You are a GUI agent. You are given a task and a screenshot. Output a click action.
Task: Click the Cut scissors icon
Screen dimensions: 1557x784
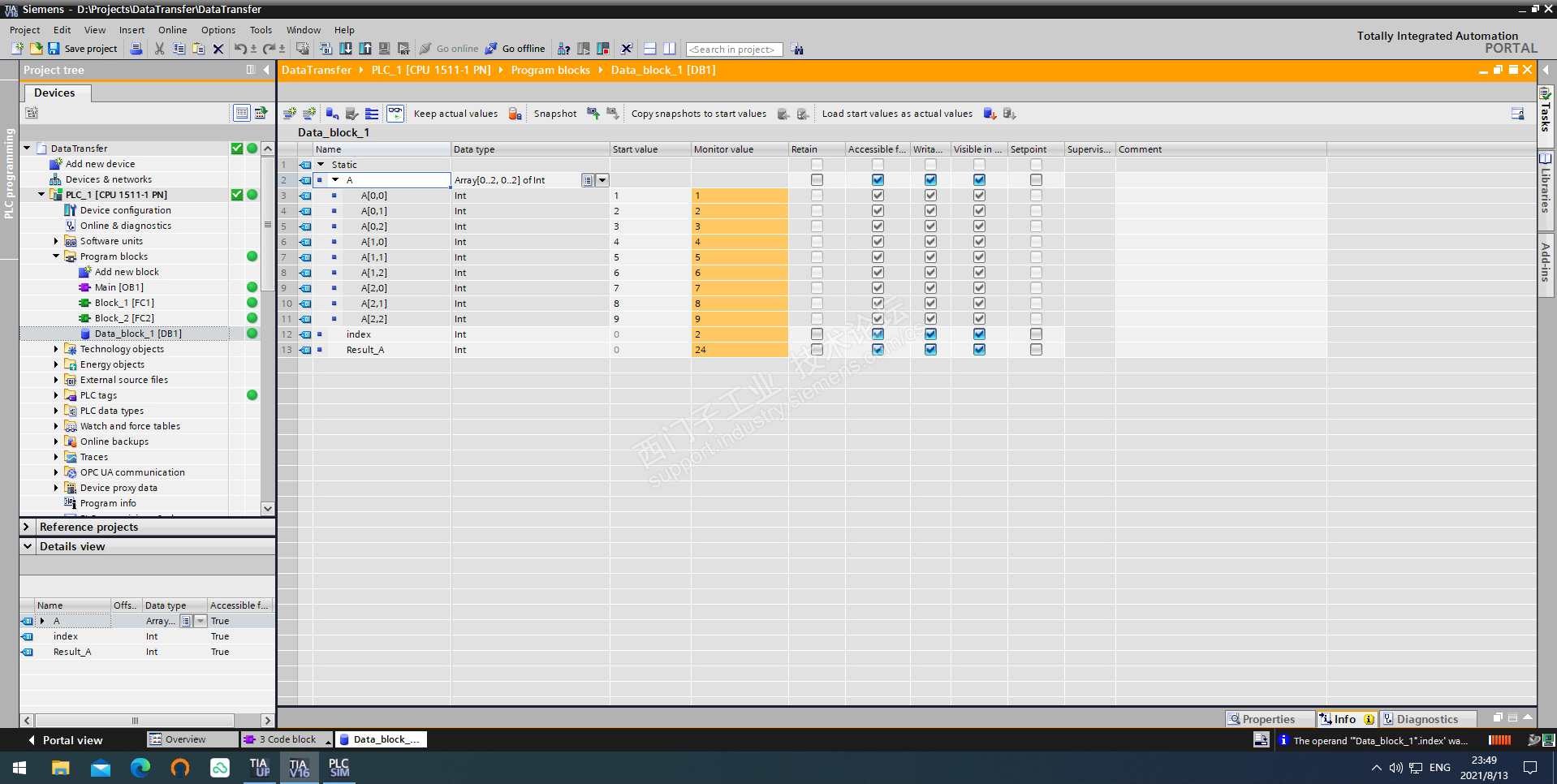coord(159,49)
